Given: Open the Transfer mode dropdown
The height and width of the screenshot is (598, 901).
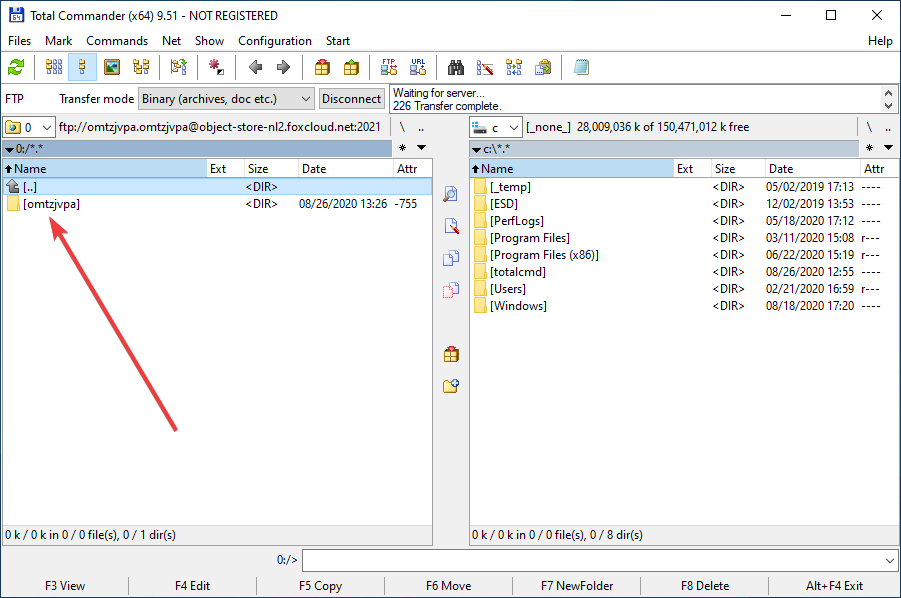Looking at the screenshot, I should (x=225, y=98).
